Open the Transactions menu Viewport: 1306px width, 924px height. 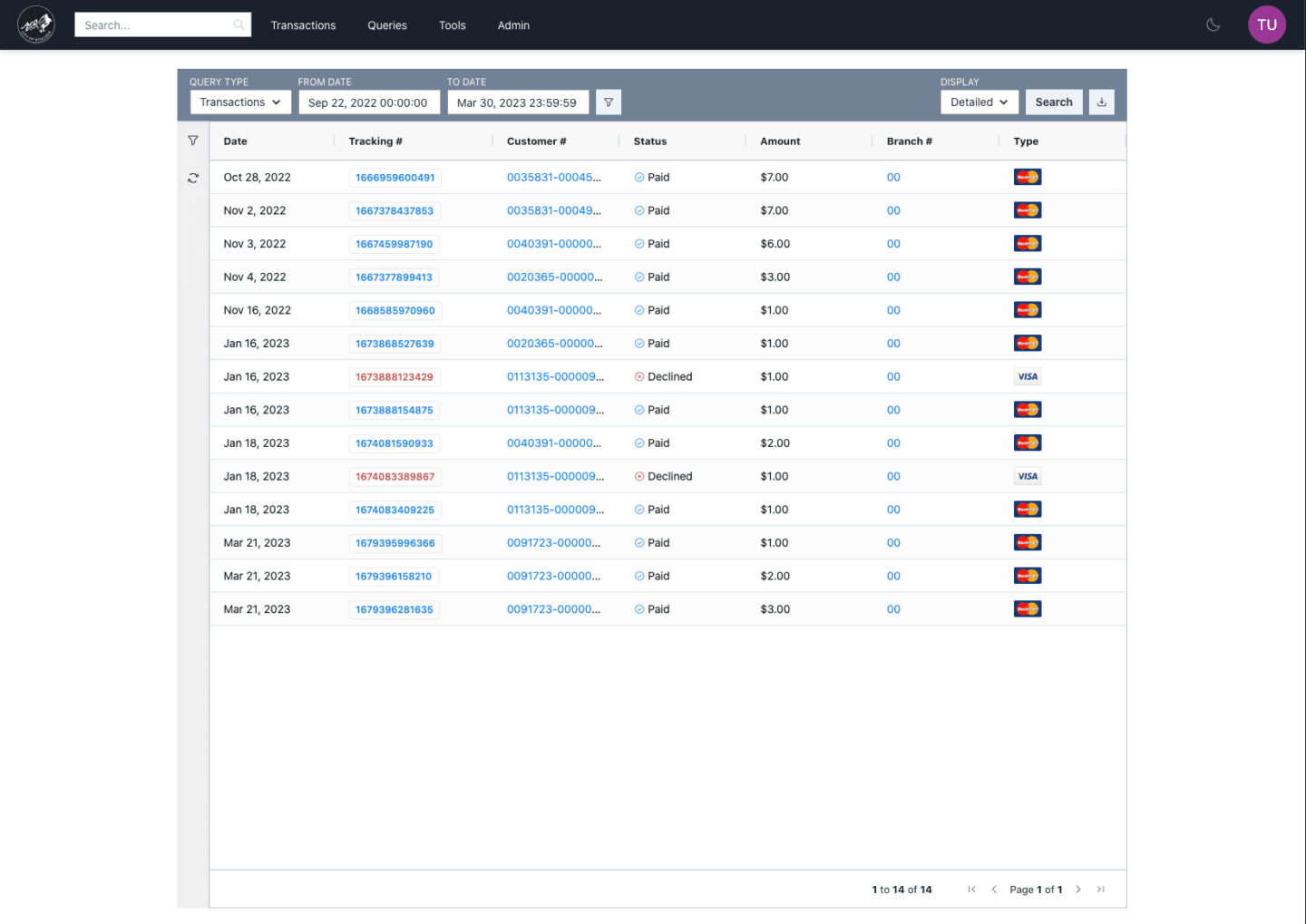(303, 24)
